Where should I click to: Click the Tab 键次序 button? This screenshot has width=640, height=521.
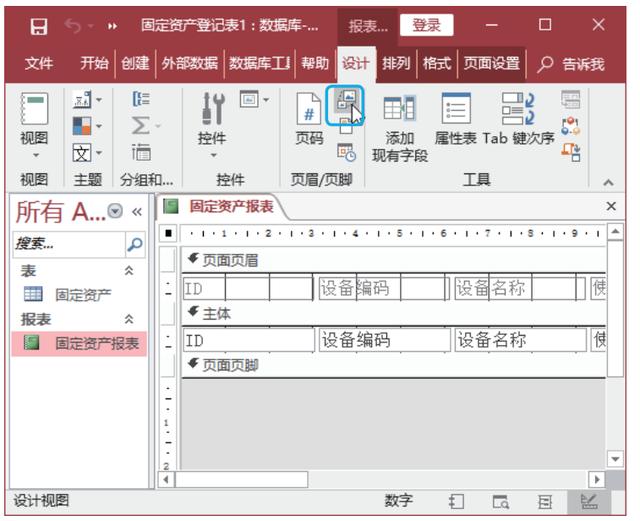click(518, 119)
